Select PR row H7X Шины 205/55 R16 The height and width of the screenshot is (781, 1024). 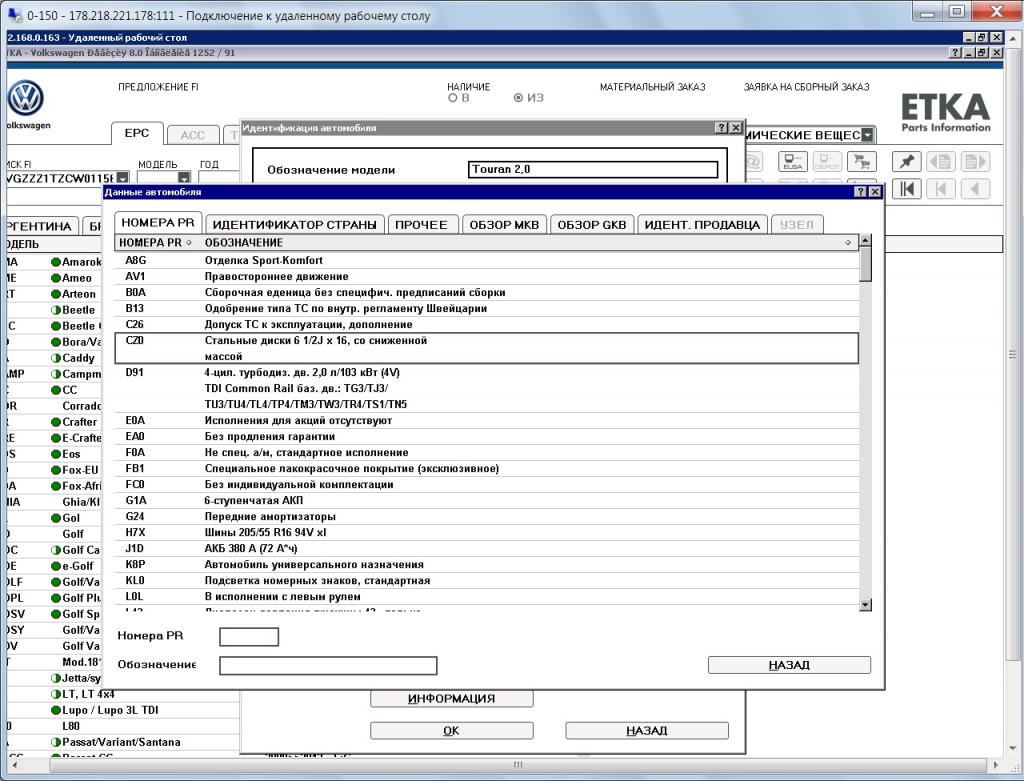click(487, 532)
